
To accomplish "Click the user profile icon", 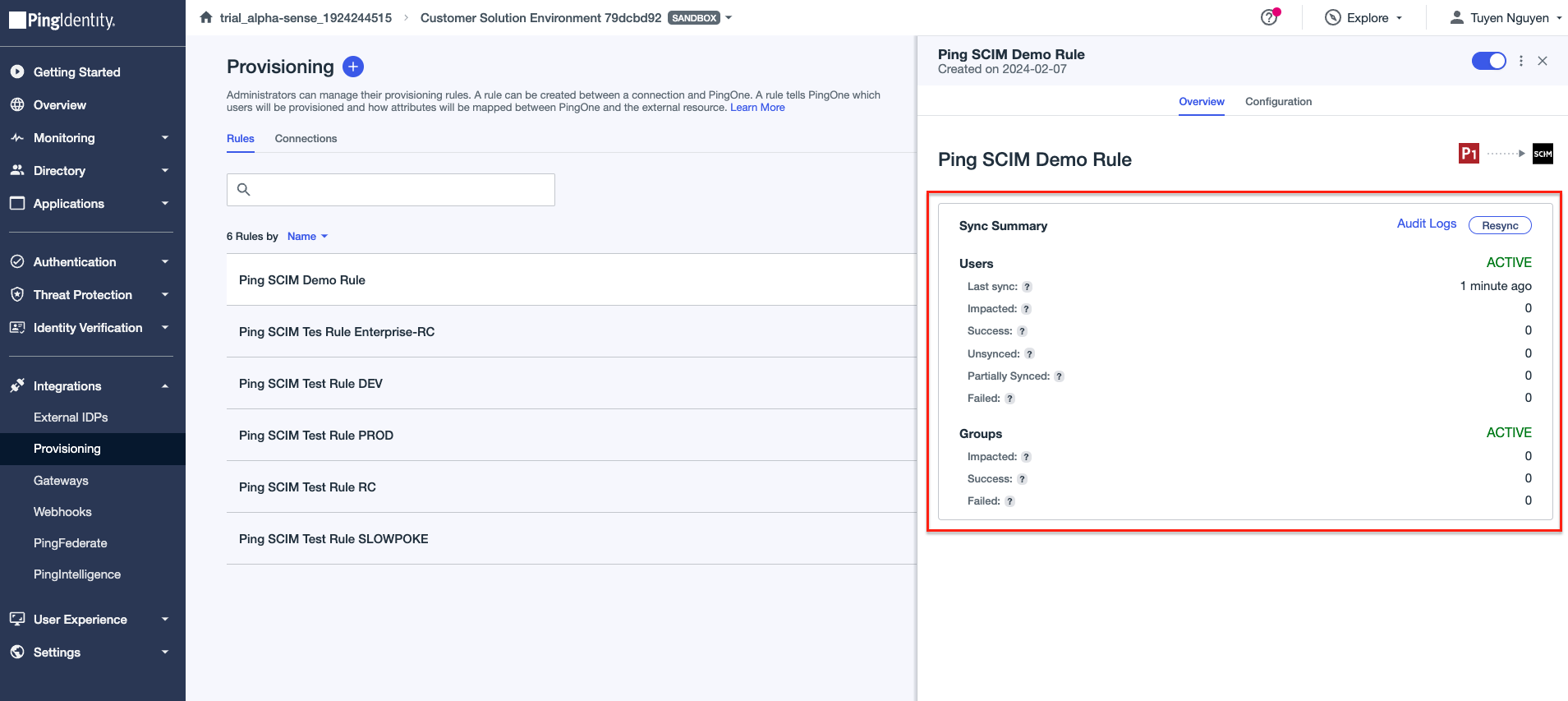I will tap(1456, 17).
